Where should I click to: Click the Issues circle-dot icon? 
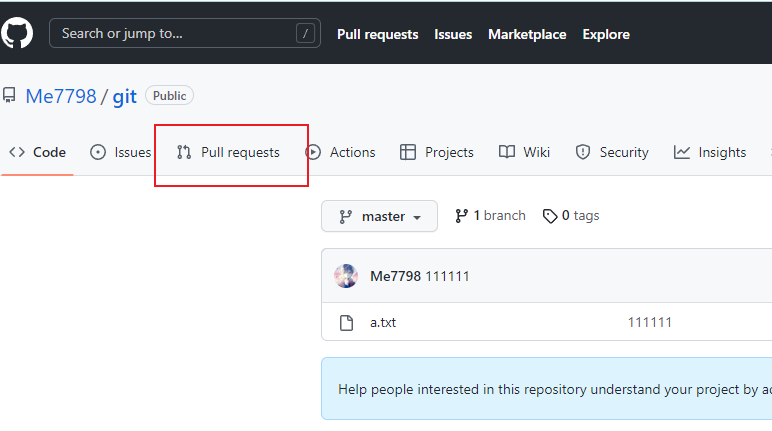click(x=98, y=152)
